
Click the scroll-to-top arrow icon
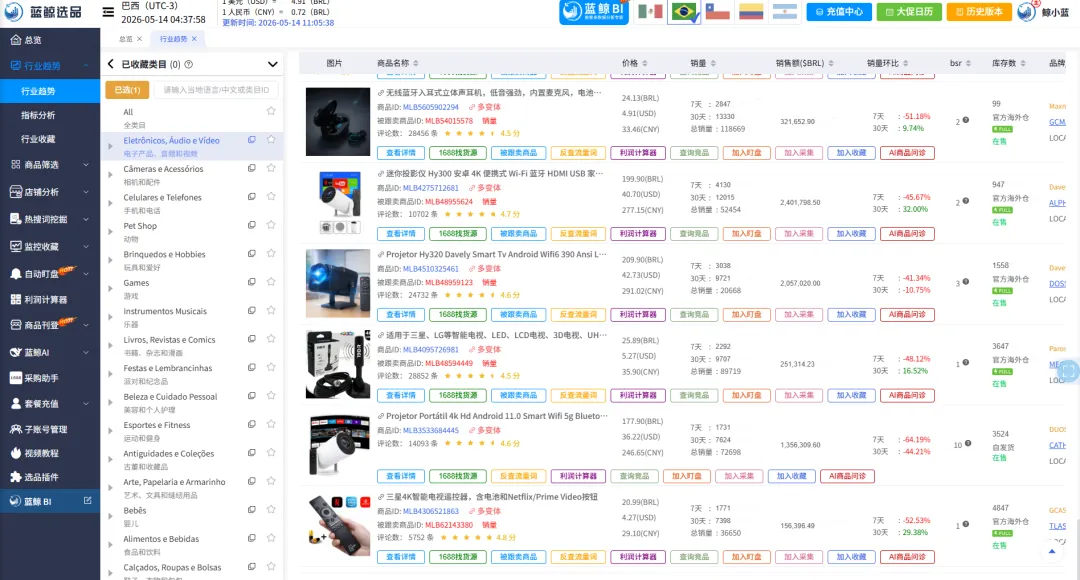[x=1052, y=551]
